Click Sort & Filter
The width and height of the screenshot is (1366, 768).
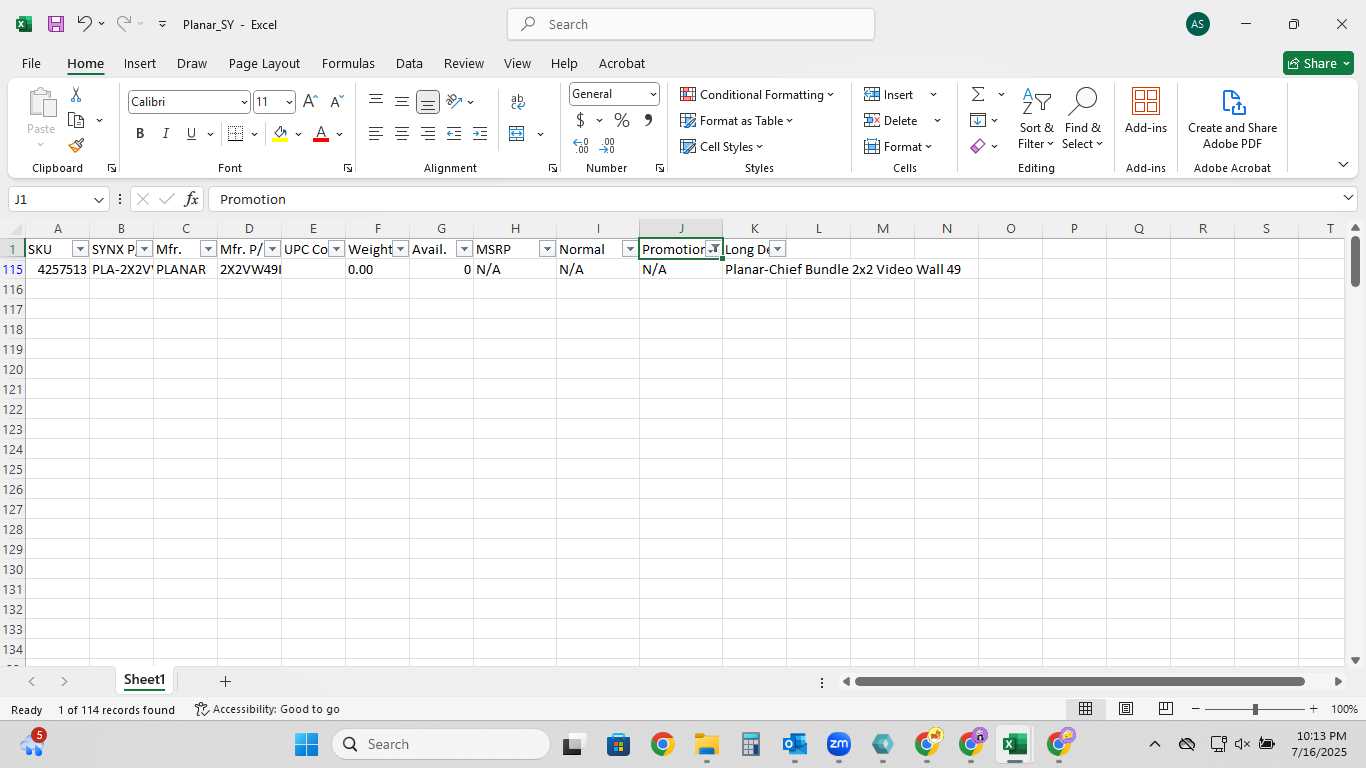pos(1036,119)
